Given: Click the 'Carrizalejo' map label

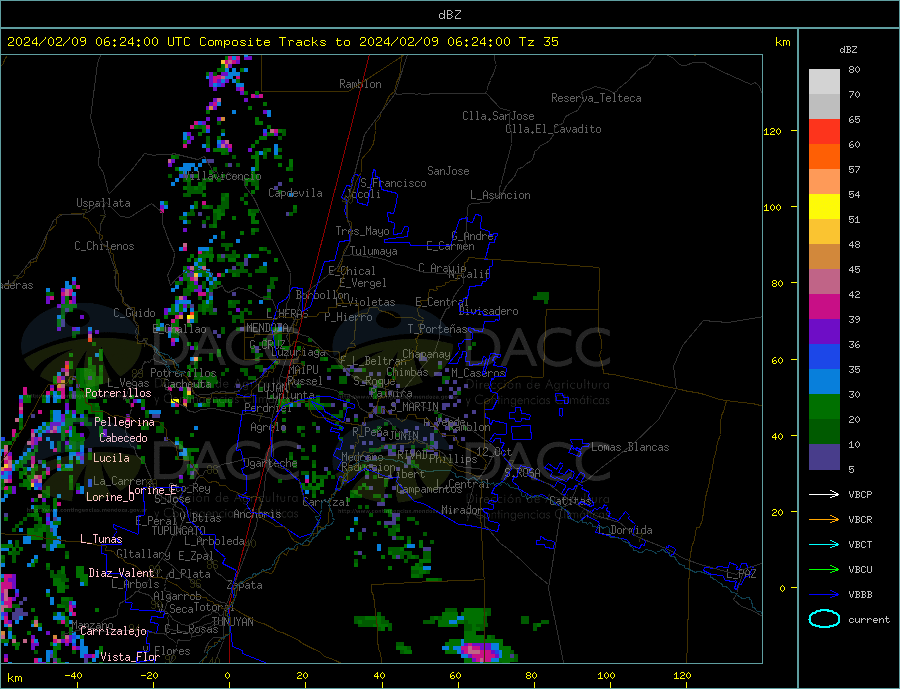Looking at the screenshot, I should (114, 632).
